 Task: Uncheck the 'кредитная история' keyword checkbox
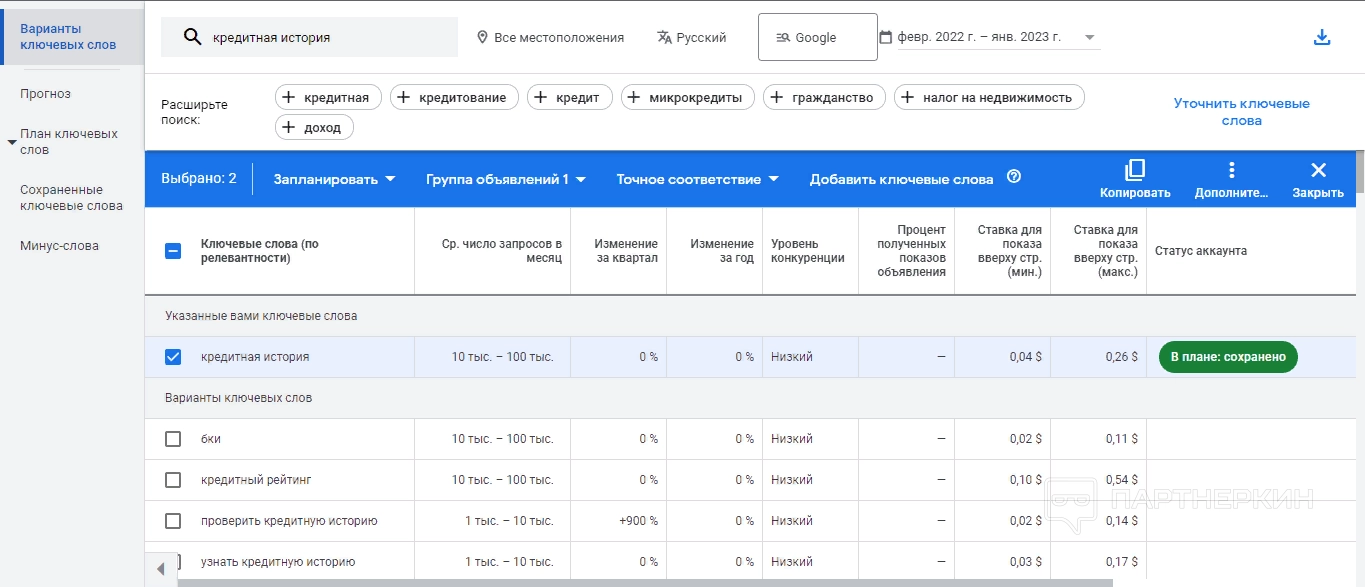(x=173, y=357)
